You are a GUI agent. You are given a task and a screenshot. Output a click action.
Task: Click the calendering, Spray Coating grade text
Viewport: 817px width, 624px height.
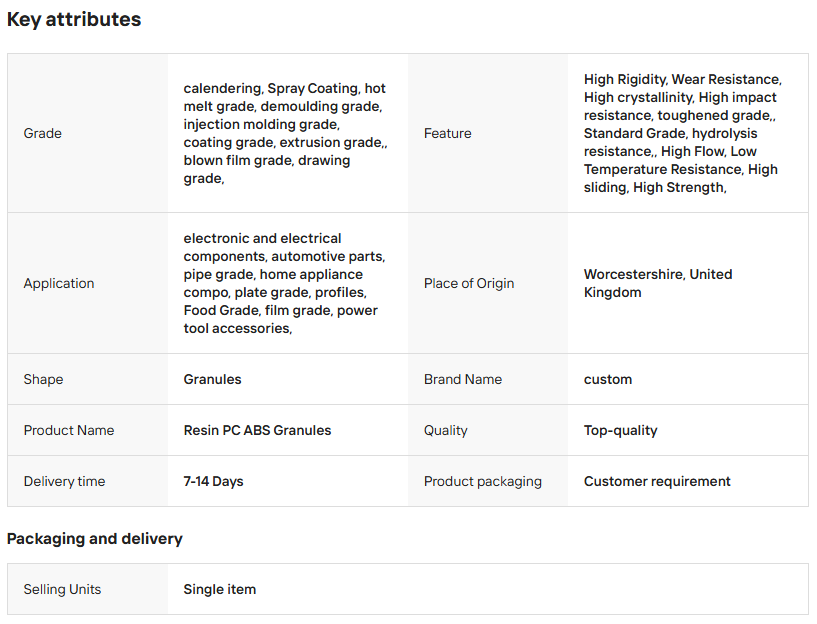tap(285, 133)
